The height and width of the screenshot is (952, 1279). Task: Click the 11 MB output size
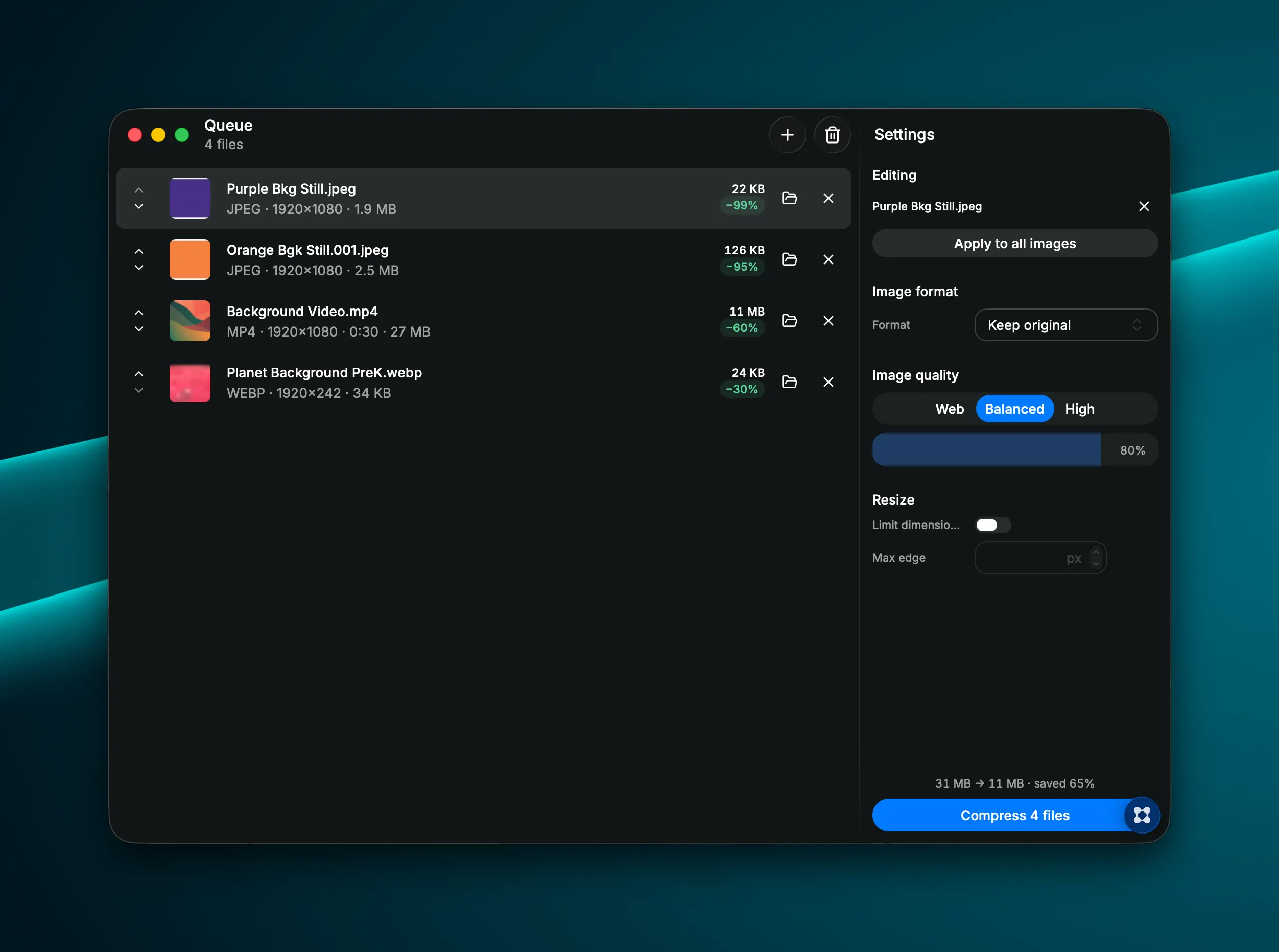[x=746, y=311]
